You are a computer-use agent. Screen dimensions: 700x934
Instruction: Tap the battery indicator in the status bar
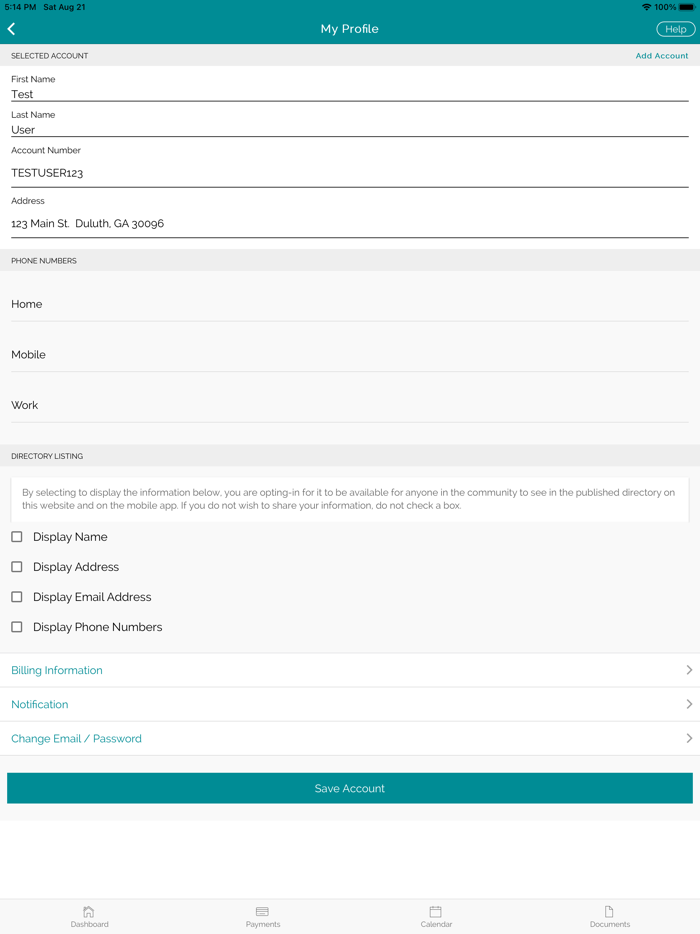click(684, 6)
